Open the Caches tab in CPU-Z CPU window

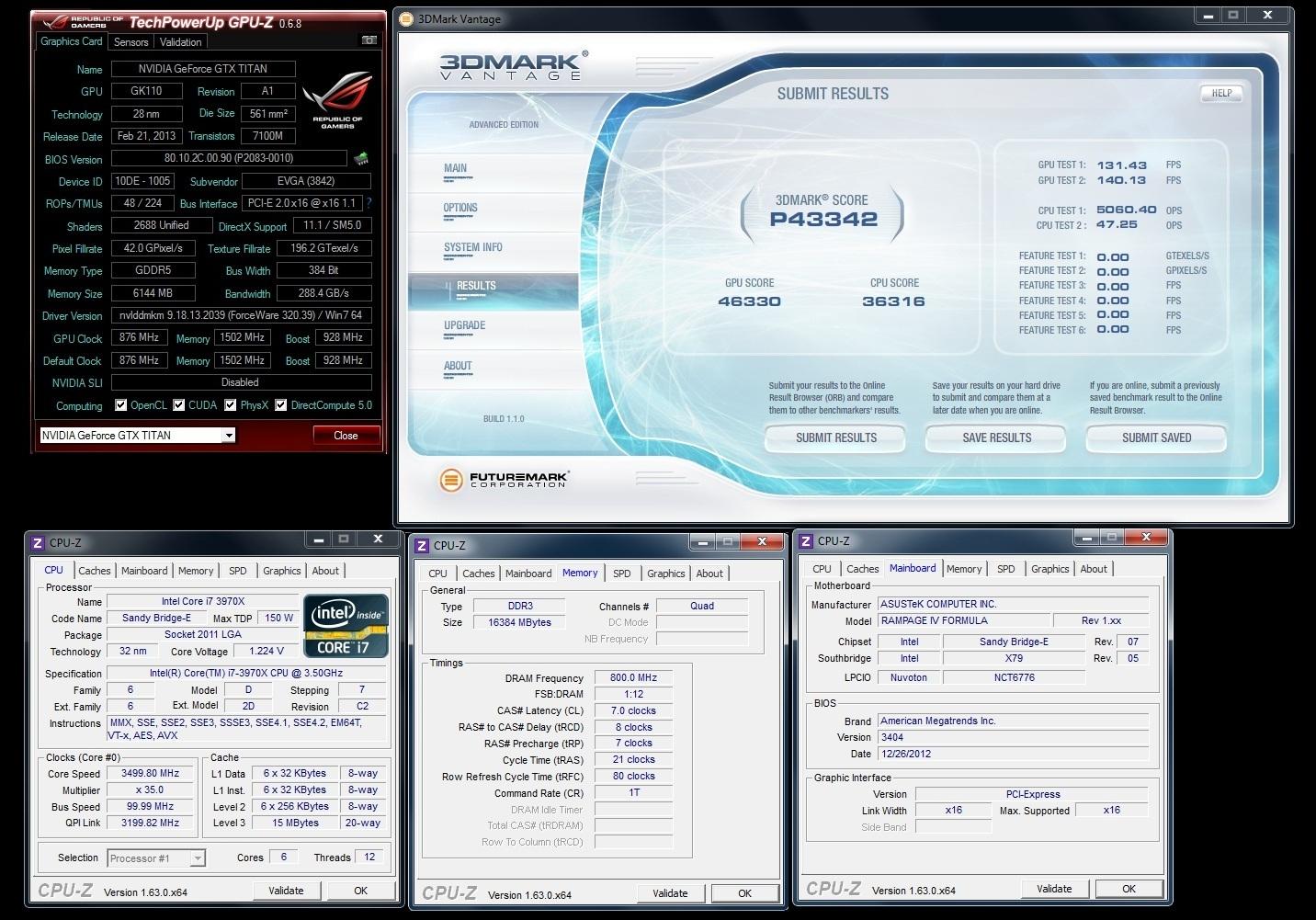coord(94,571)
